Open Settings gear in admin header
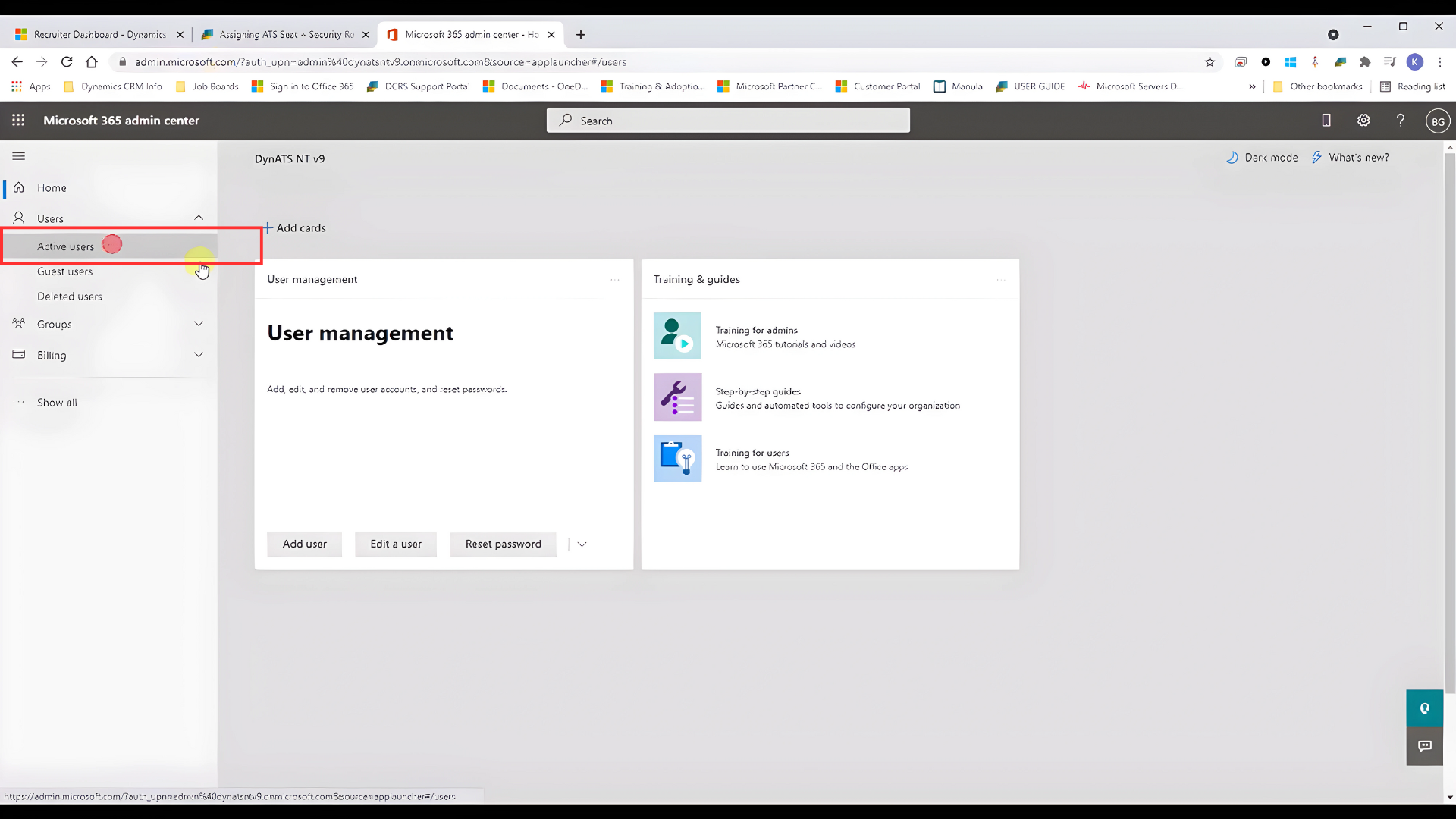This screenshot has width=1456, height=819. pos(1363,120)
